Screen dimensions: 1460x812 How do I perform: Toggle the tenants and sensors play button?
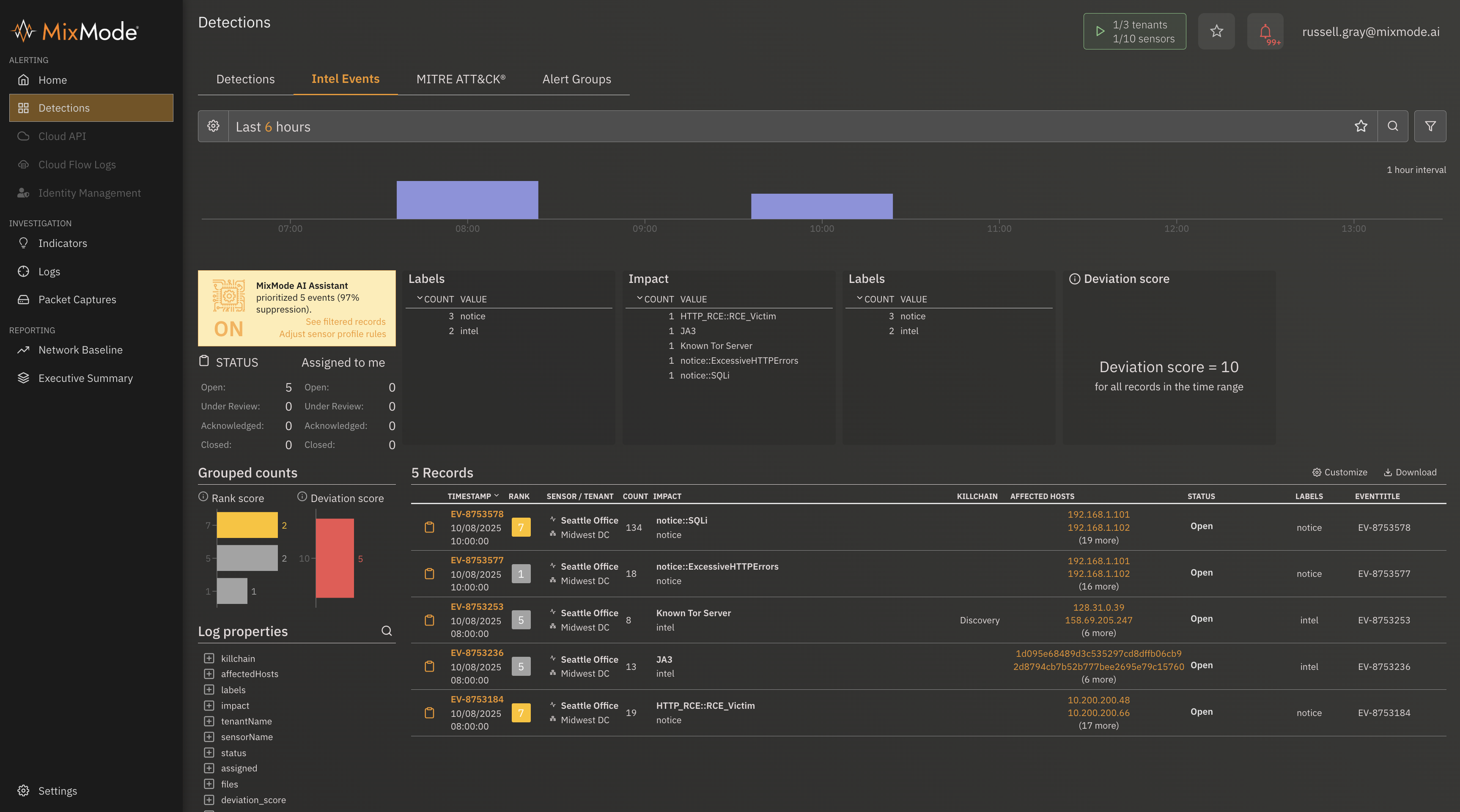point(1100,32)
